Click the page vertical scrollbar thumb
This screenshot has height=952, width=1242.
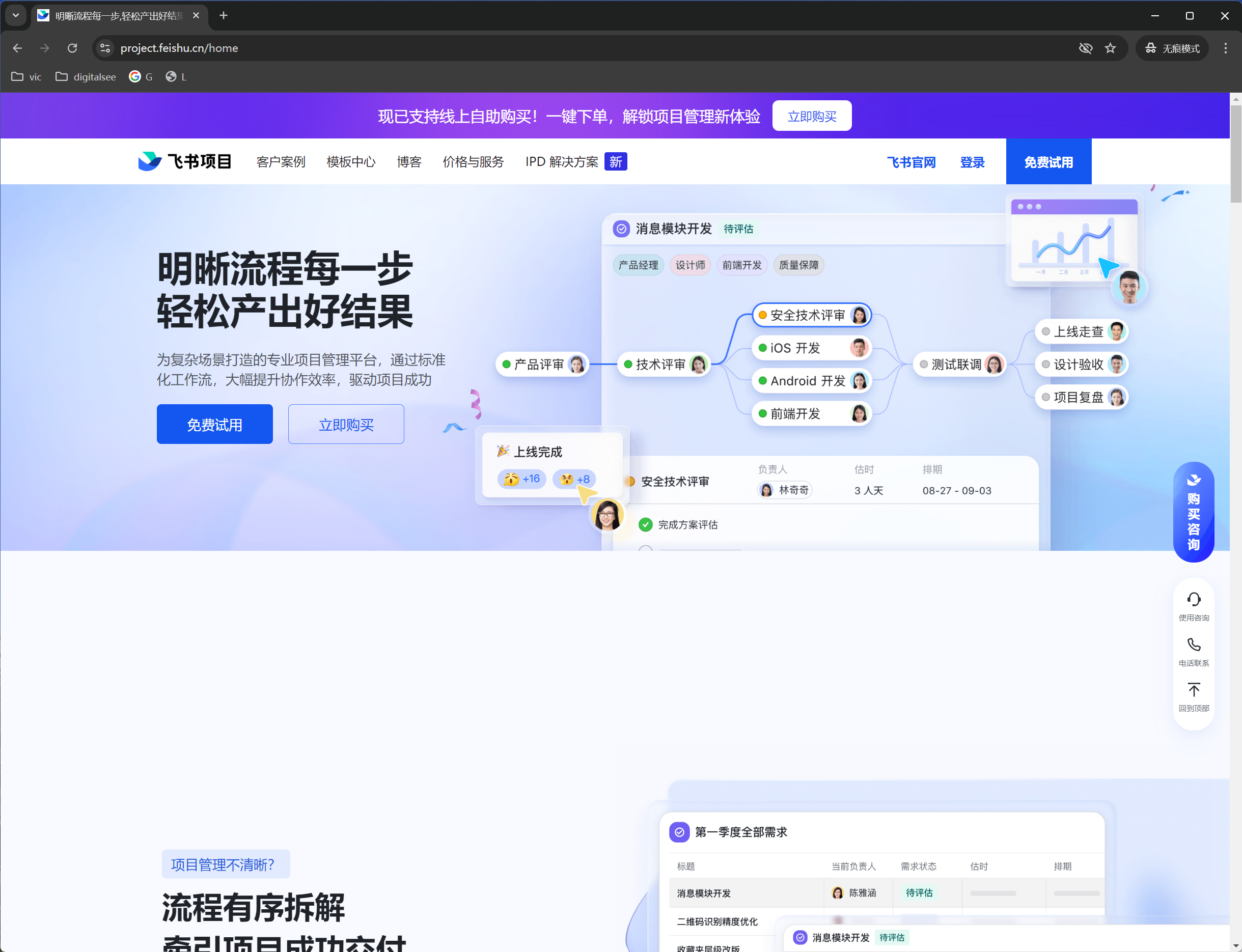click(x=1236, y=154)
